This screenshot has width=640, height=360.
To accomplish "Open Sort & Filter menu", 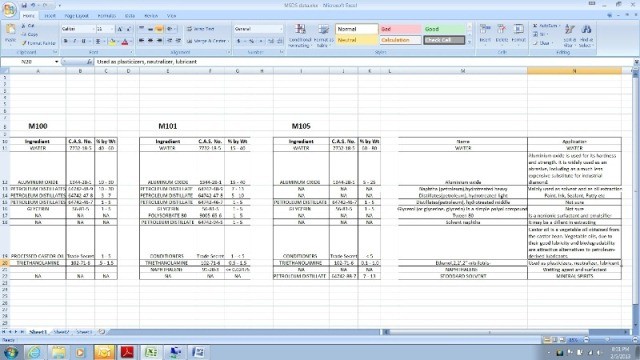I will (569, 35).
